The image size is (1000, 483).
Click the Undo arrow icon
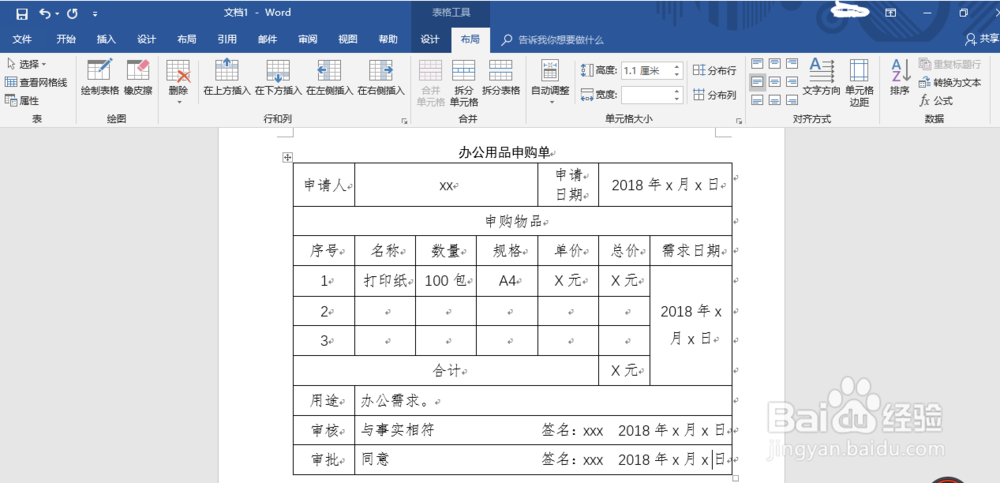click(45, 13)
